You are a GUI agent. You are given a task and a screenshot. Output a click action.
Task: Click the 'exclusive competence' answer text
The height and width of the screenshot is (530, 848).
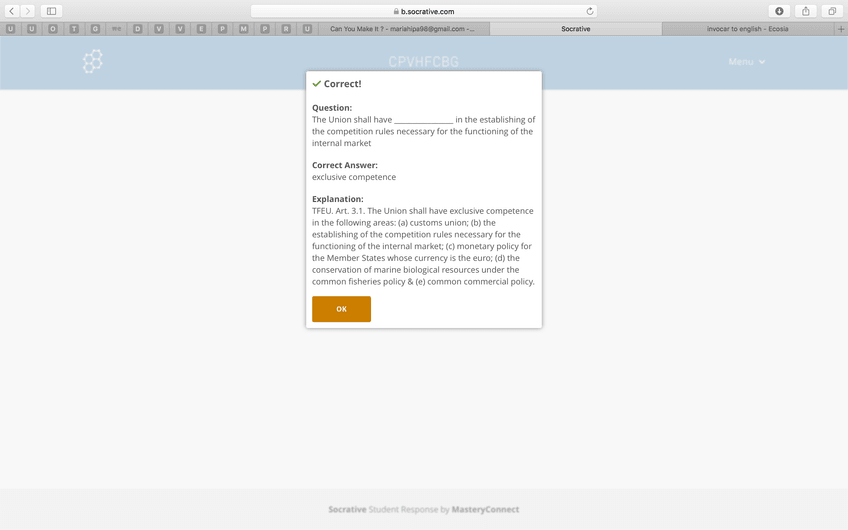tap(354, 177)
